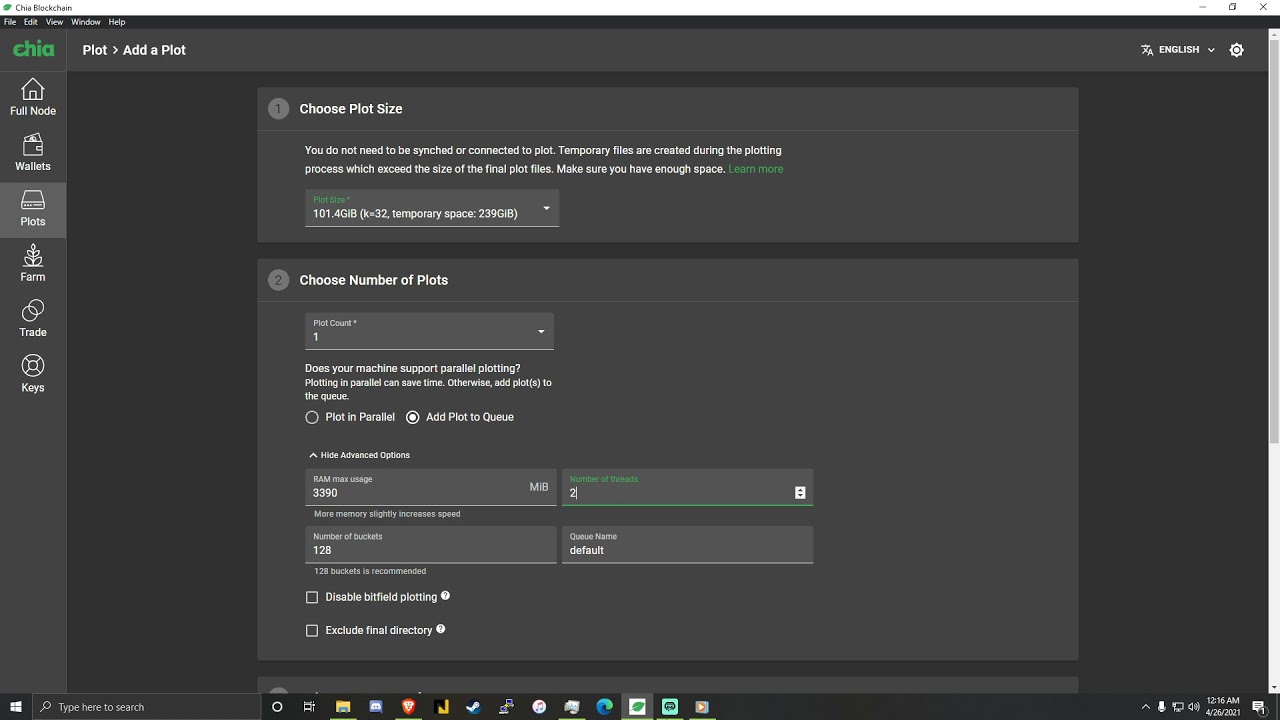
Task: Follow the Learn more link
Action: (x=756, y=169)
